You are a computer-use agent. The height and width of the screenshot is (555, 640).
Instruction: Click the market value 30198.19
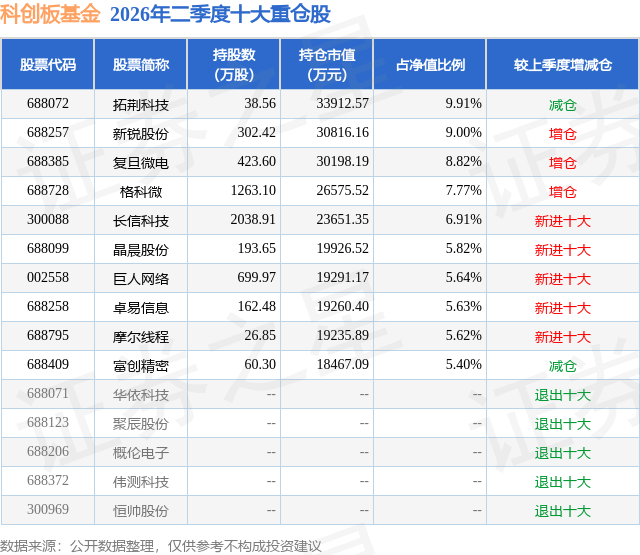tap(342, 162)
